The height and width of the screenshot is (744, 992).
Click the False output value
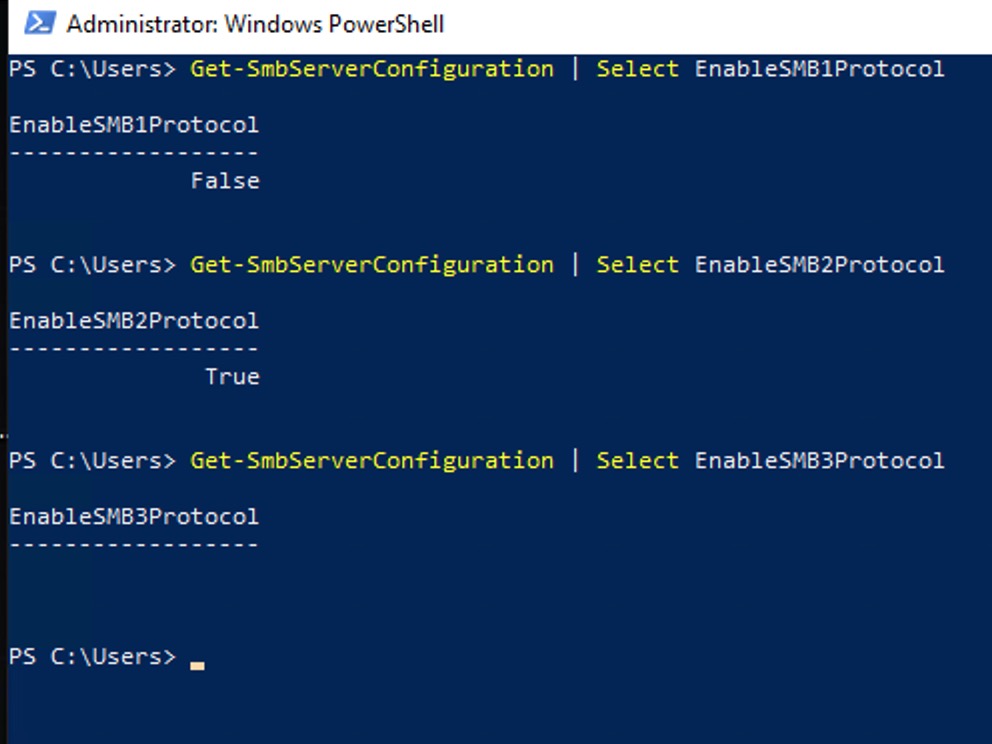[225, 181]
